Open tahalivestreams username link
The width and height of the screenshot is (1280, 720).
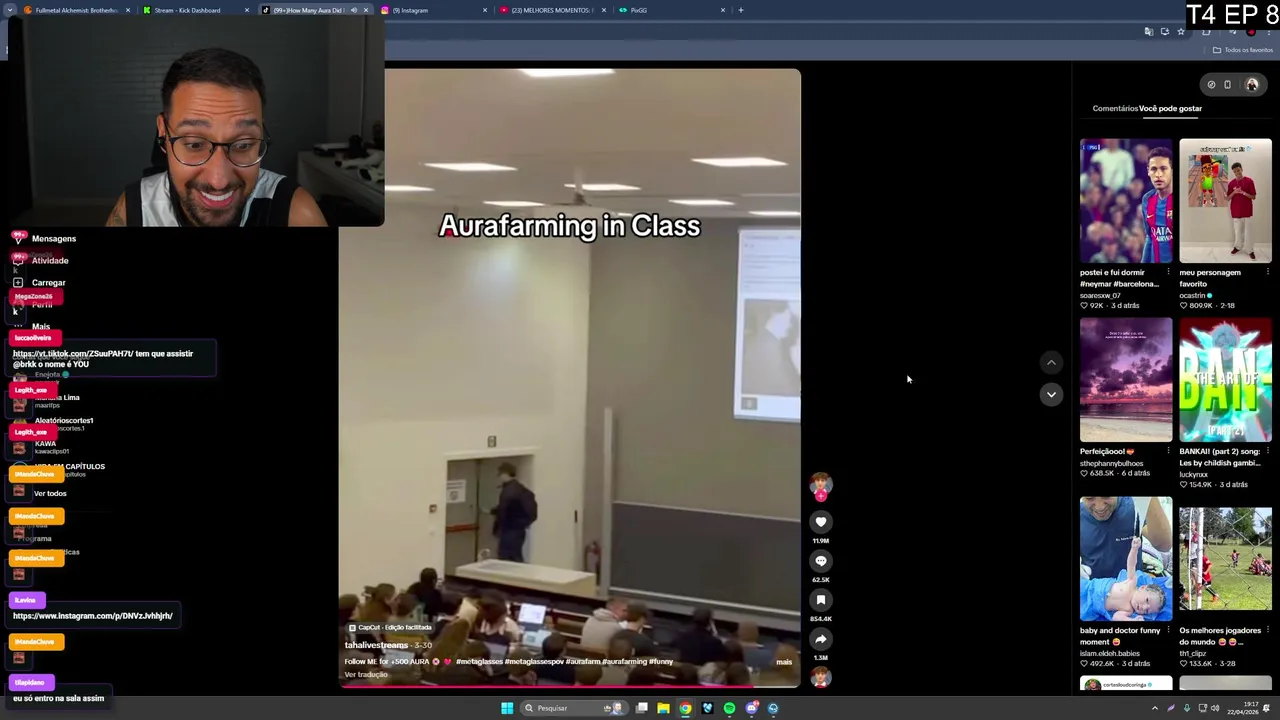(376, 645)
